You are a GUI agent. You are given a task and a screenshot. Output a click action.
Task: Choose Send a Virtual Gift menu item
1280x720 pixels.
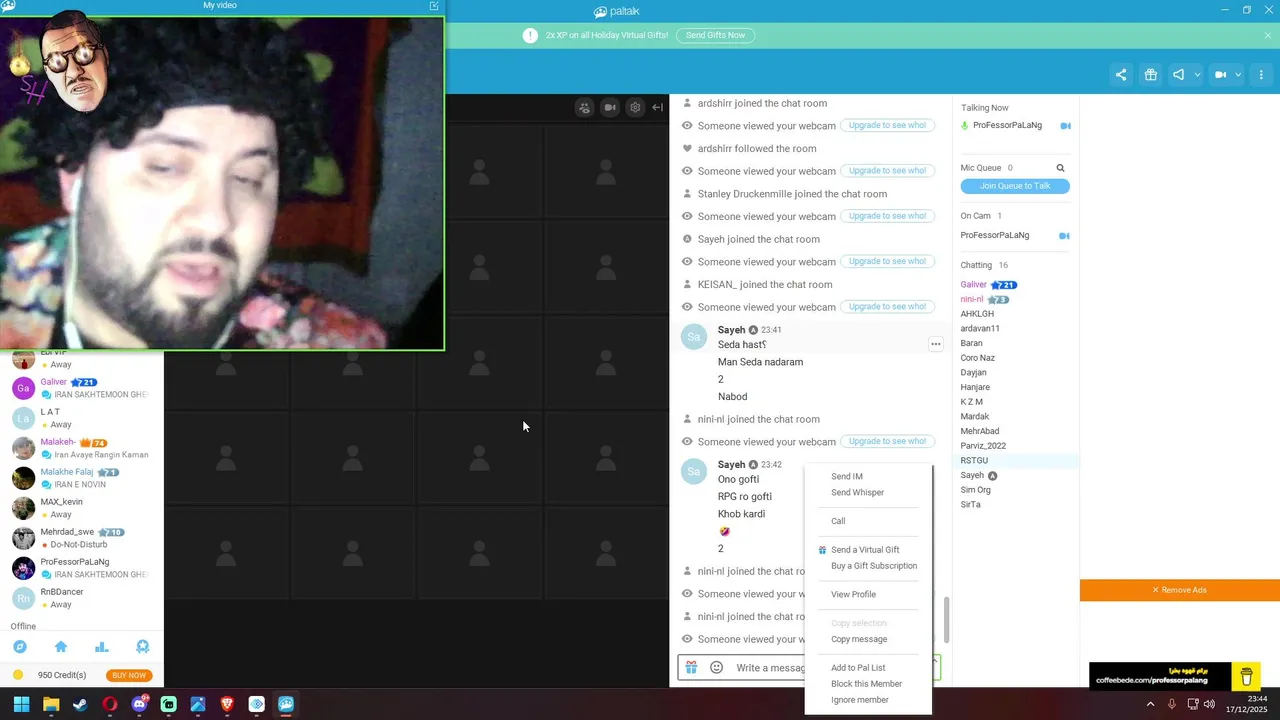865,550
